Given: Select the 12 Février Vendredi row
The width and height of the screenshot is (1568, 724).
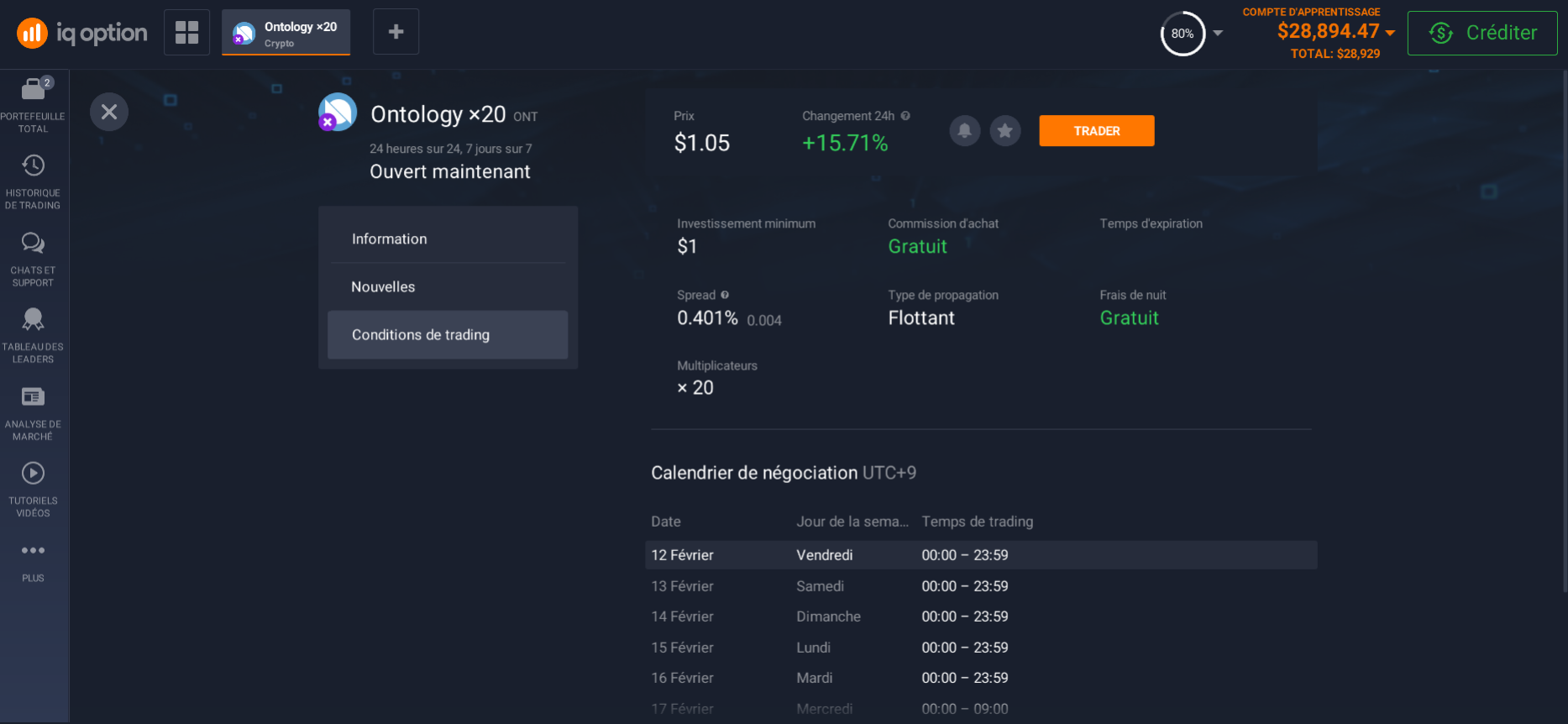Looking at the screenshot, I should (981, 555).
